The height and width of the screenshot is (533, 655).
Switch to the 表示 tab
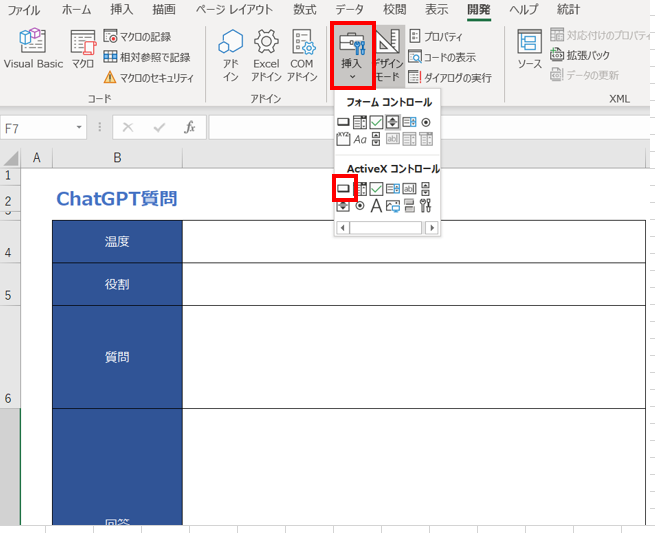click(x=437, y=10)
